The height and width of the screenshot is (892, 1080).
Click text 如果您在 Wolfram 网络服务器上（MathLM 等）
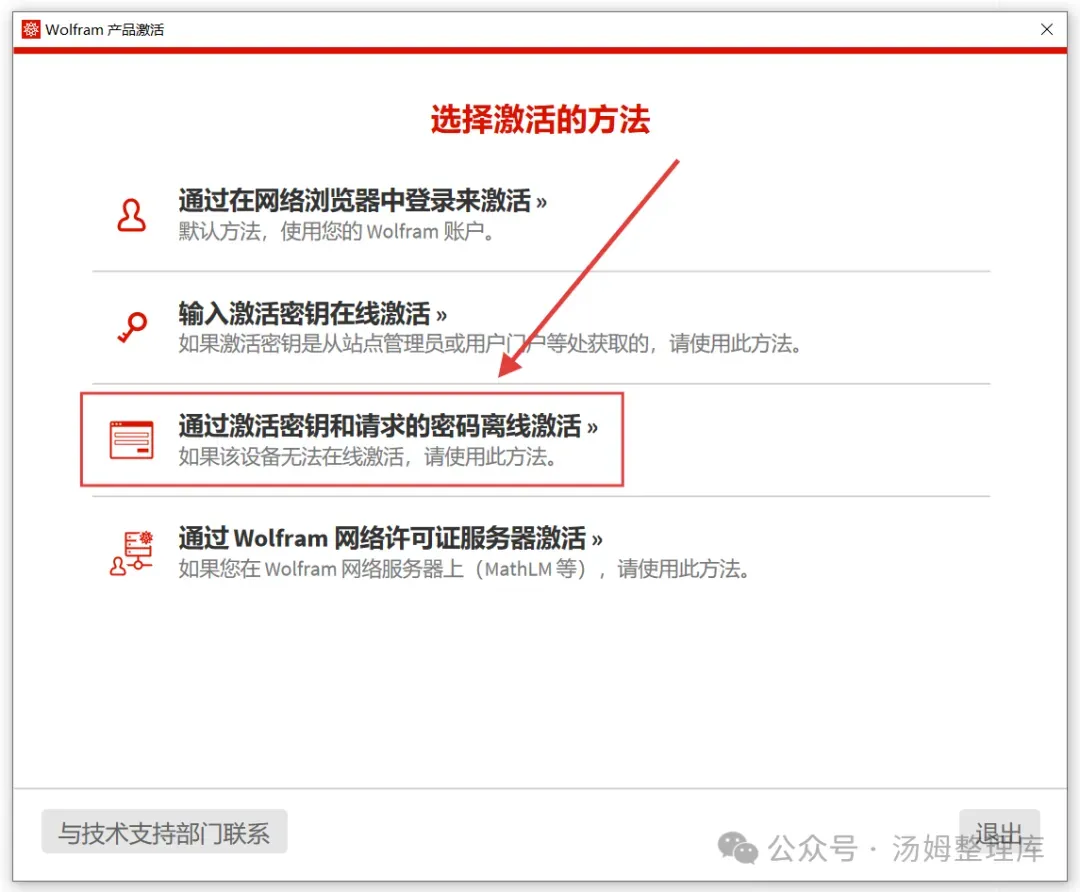(382, 569)
